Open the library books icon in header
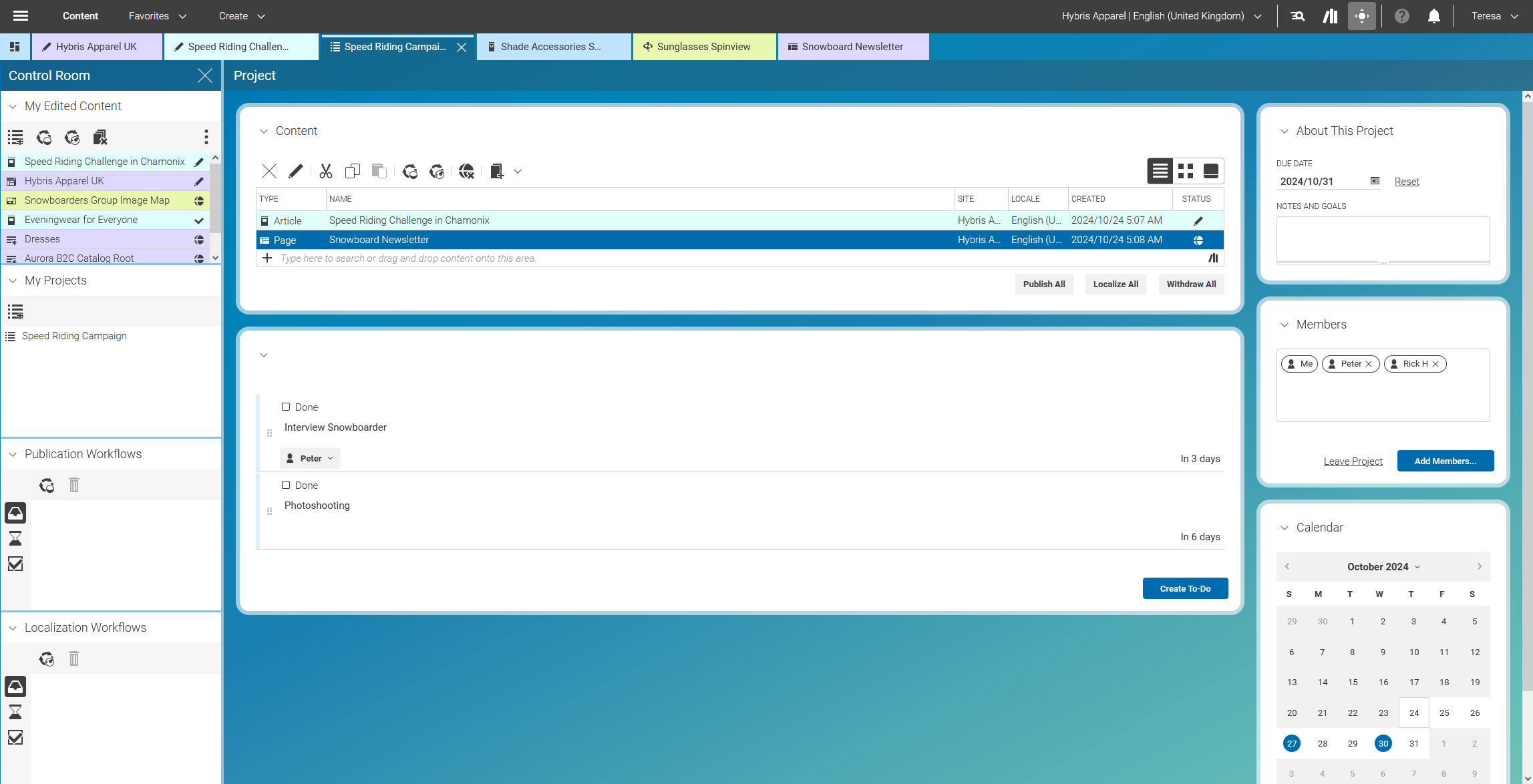The width and height of the screenshot is (1533, 784). pos(1329,16)
